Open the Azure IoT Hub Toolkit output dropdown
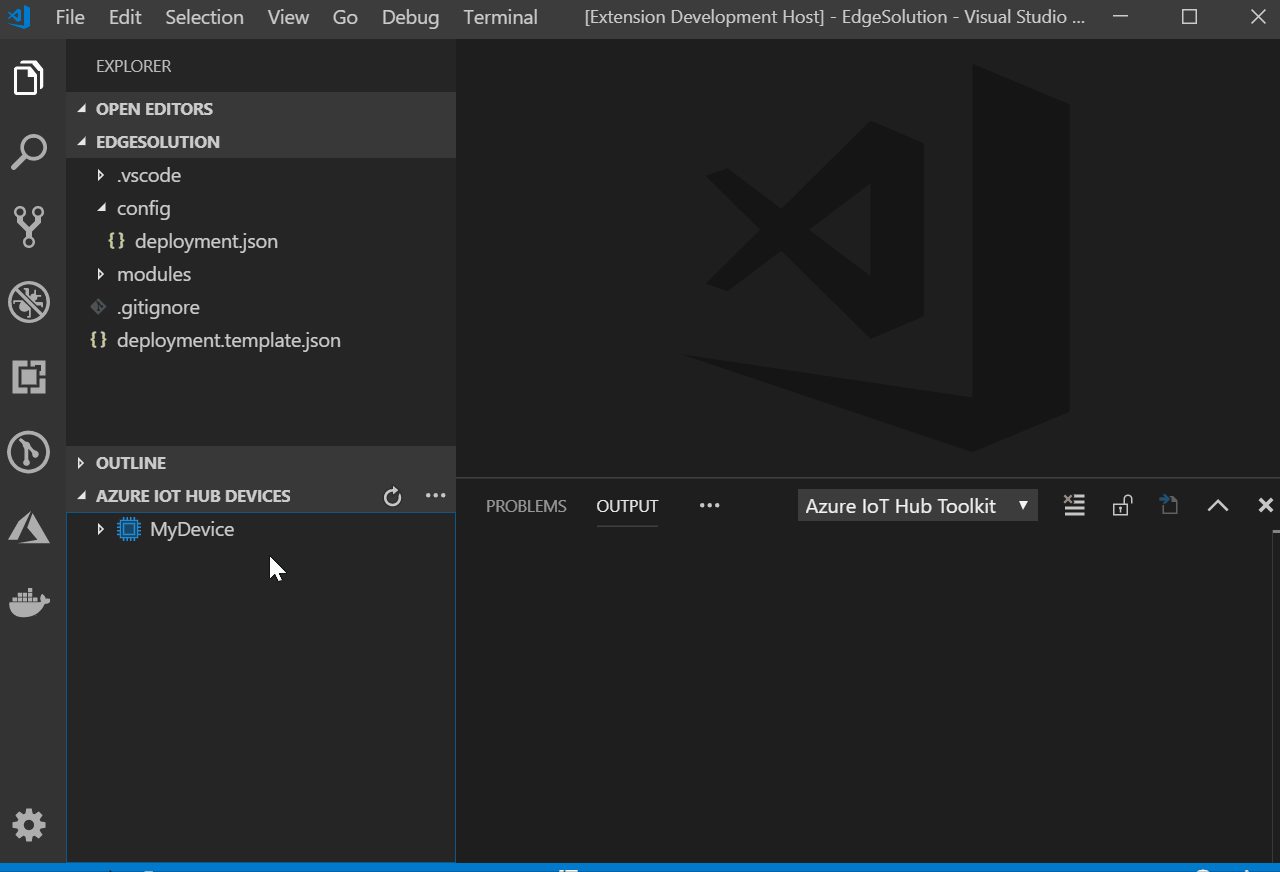The width and height of the screenshot is (1280, 872). coord(917,505)
